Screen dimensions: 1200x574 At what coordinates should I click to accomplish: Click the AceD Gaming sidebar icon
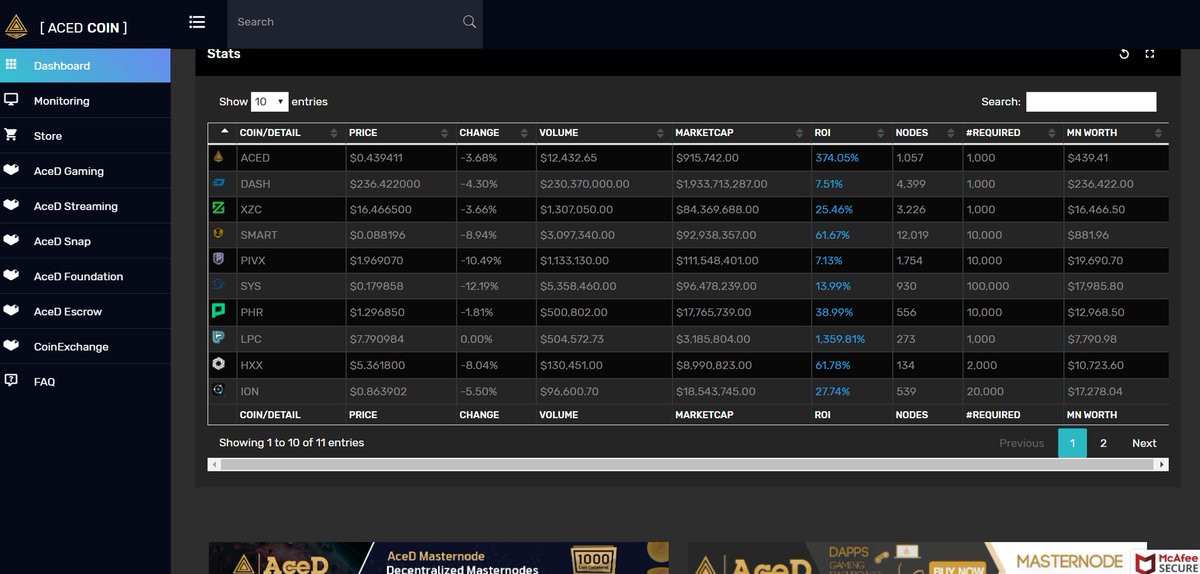click(x=11, y=170)
